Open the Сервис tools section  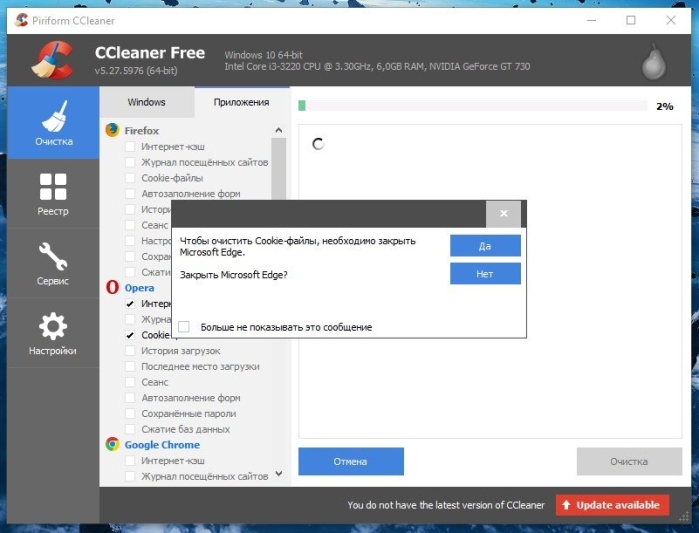pyautogui.click(x=53, y=263)
